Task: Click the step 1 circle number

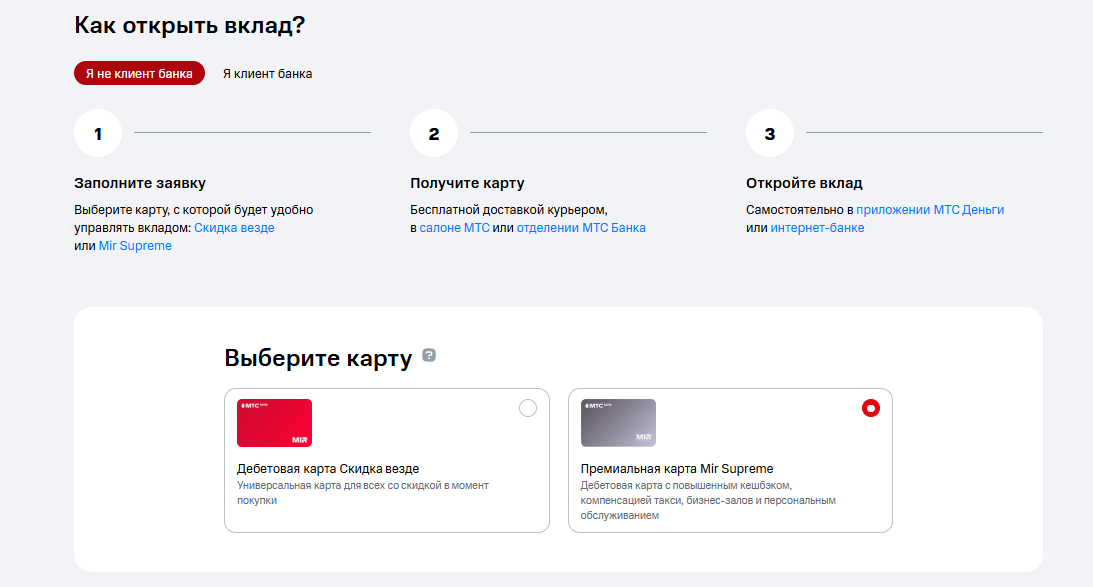Action: [98, 134]
